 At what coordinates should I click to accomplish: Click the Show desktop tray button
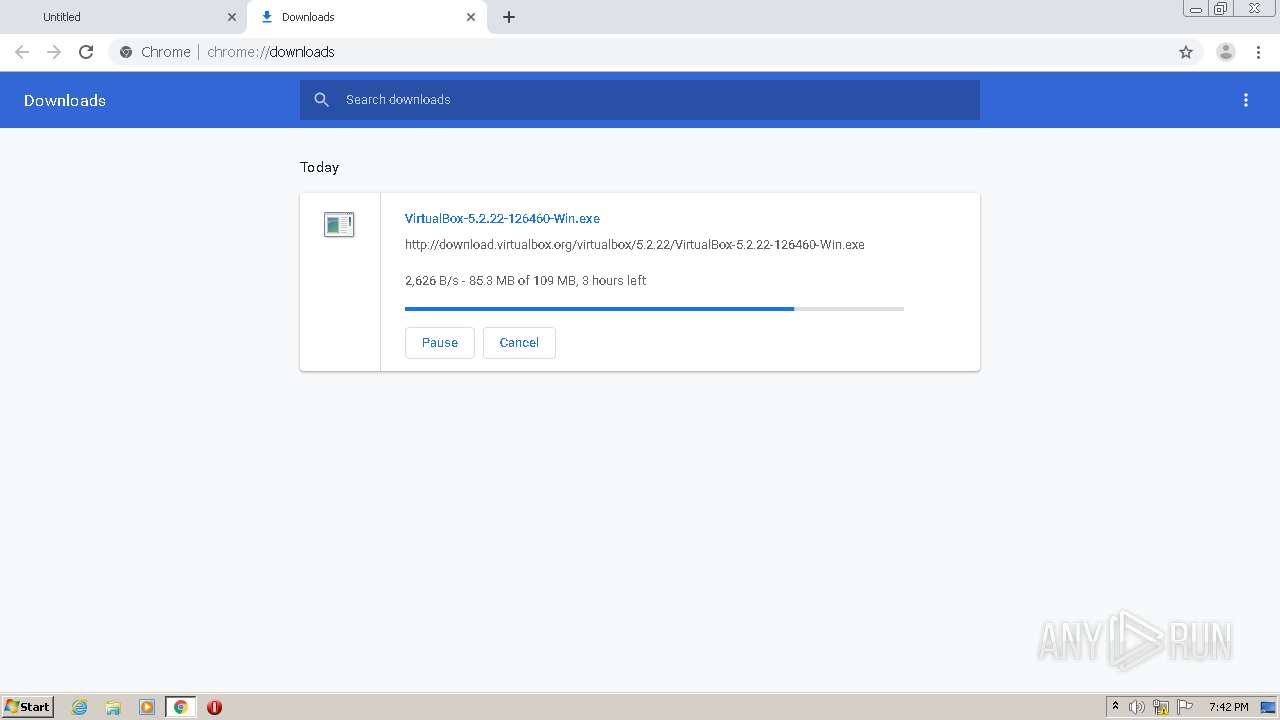pos(1268,707)
